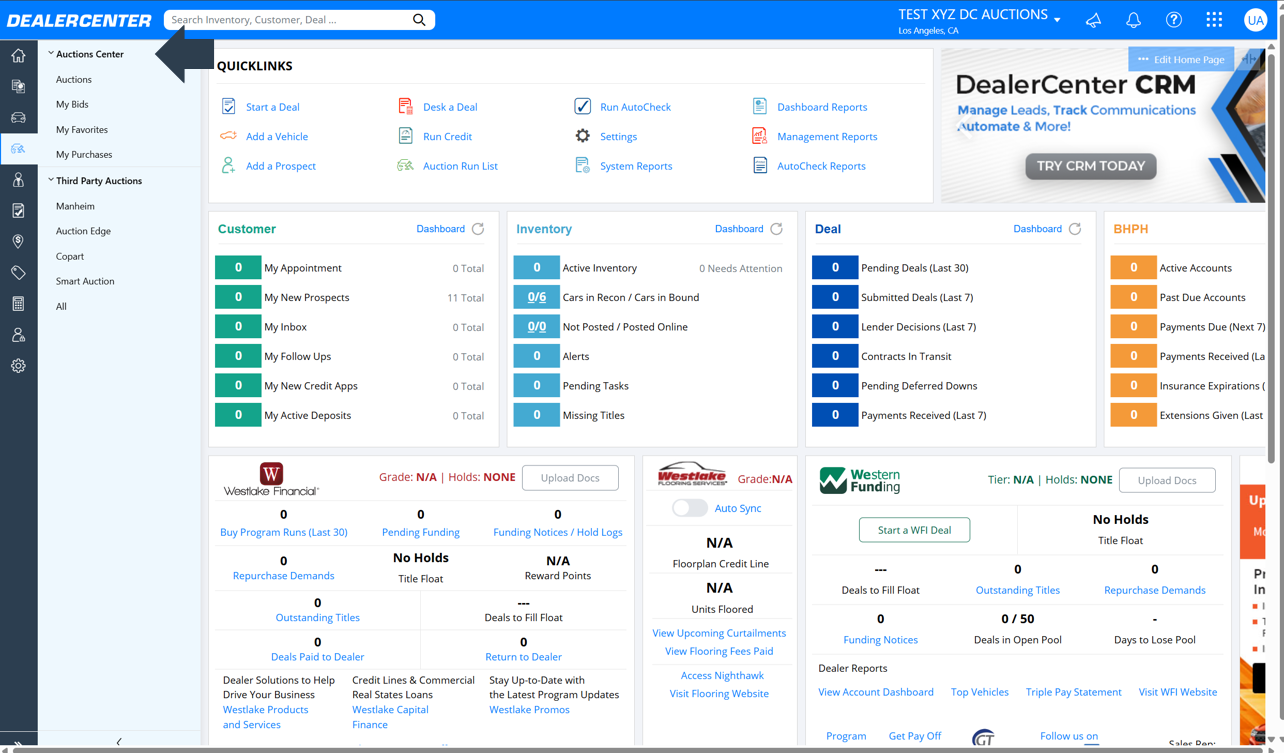The height and width of the screenshot is (753, 1284).
Task: Click the Auction Run List quicklink icon
Action: [405, 166]
